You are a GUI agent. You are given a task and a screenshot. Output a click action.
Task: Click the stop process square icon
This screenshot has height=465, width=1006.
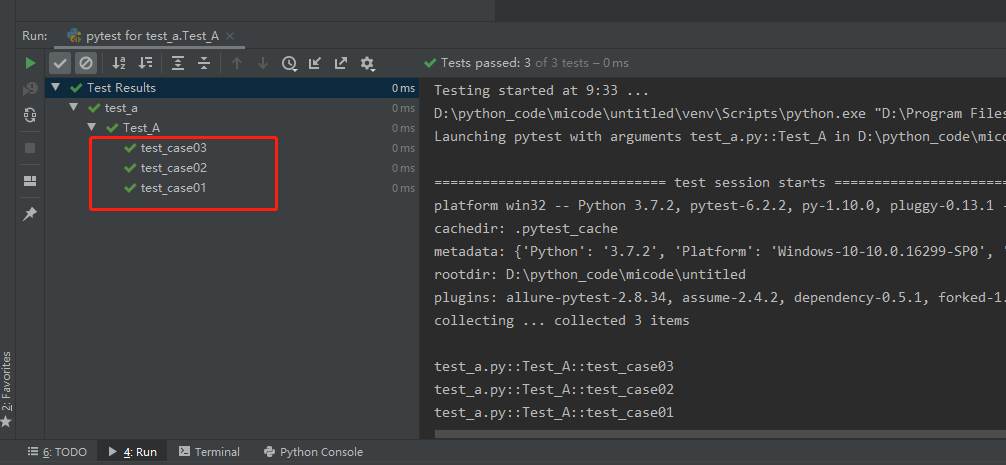pyautogui.click(x=30, y=148)
